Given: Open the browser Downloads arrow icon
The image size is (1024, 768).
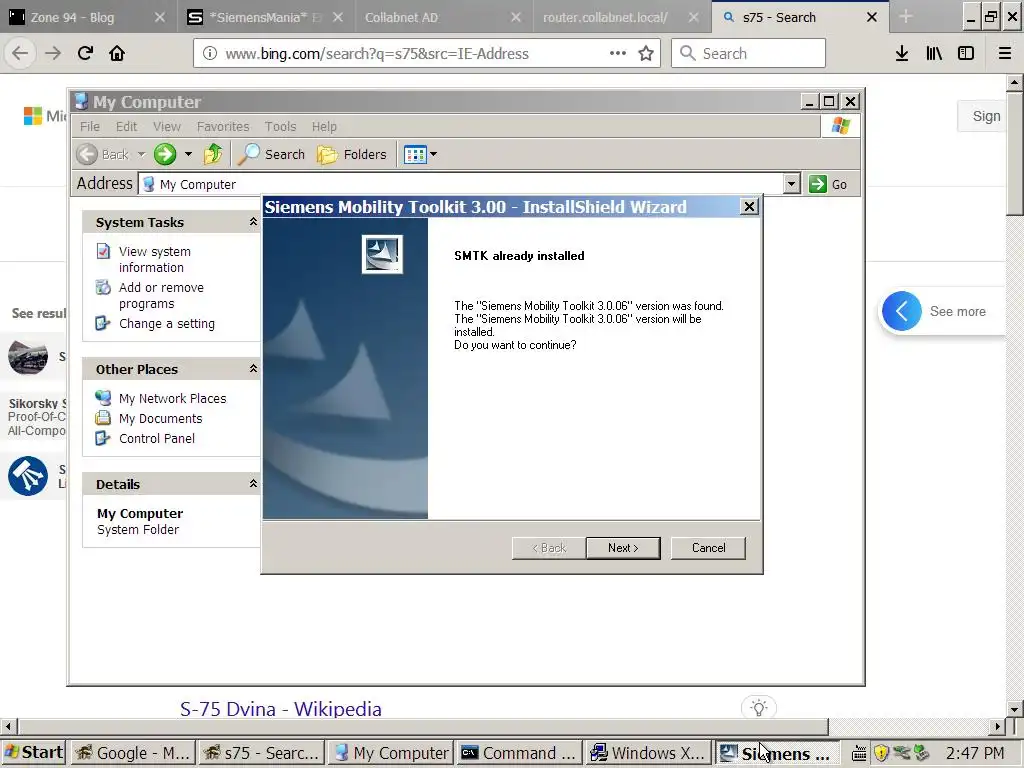Looking at the screenshot, I should coord(902,53).
